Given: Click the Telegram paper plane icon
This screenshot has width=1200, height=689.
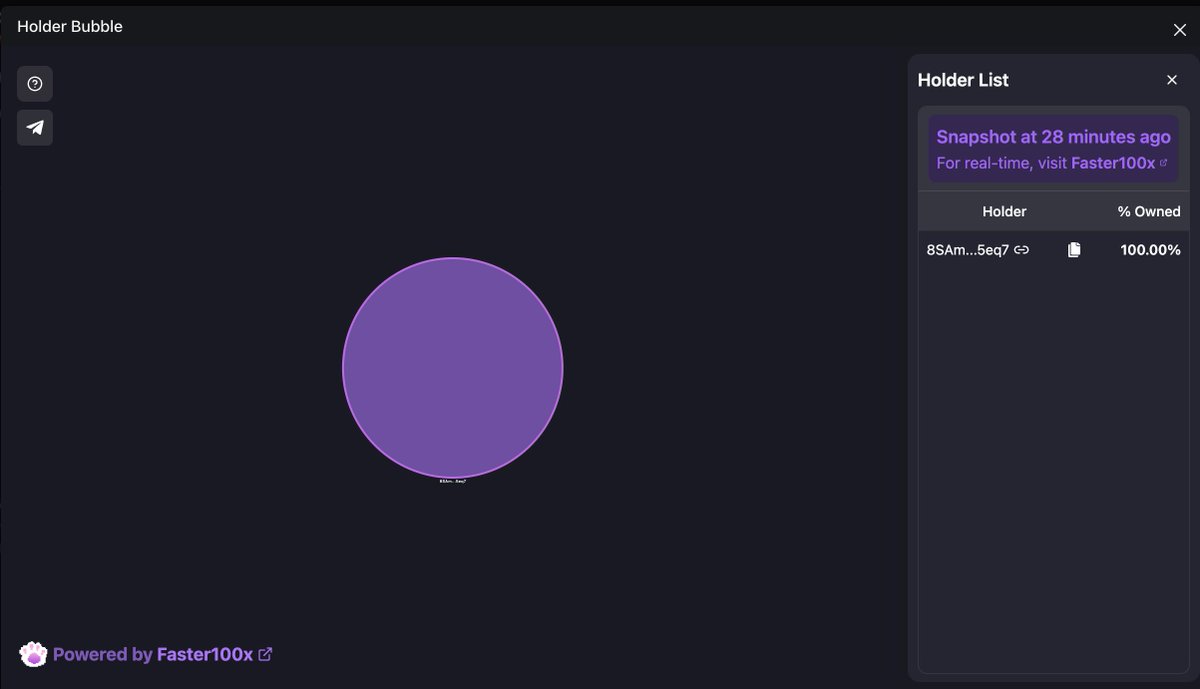Looking at the screenshot, I should pyautogui.click(x=35, y=128).
